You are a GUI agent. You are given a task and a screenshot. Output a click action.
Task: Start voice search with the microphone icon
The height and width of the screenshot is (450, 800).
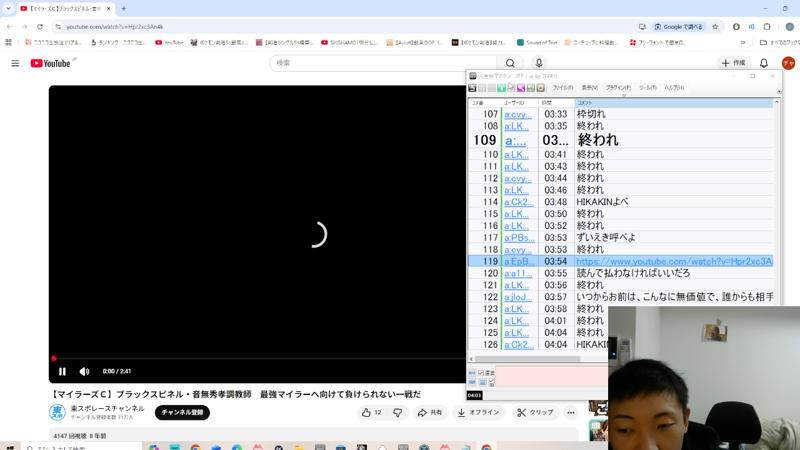tap(538, 63)
